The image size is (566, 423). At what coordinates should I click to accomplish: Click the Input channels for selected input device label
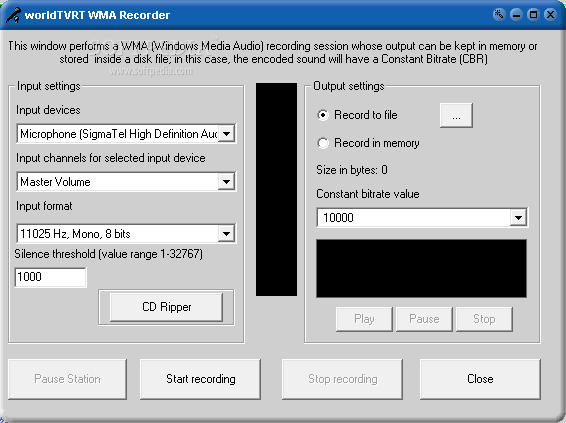(111, 158)
